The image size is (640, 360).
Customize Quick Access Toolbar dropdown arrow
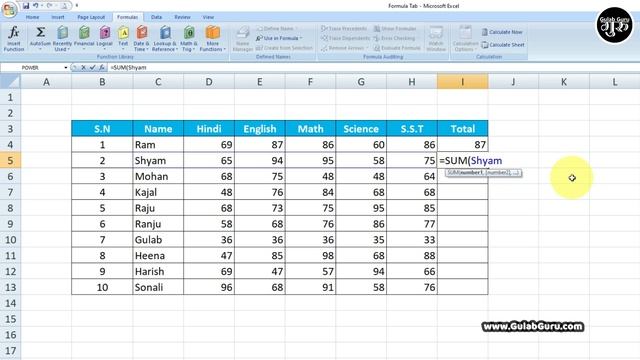pyautogui.click(x=77, y=6)
